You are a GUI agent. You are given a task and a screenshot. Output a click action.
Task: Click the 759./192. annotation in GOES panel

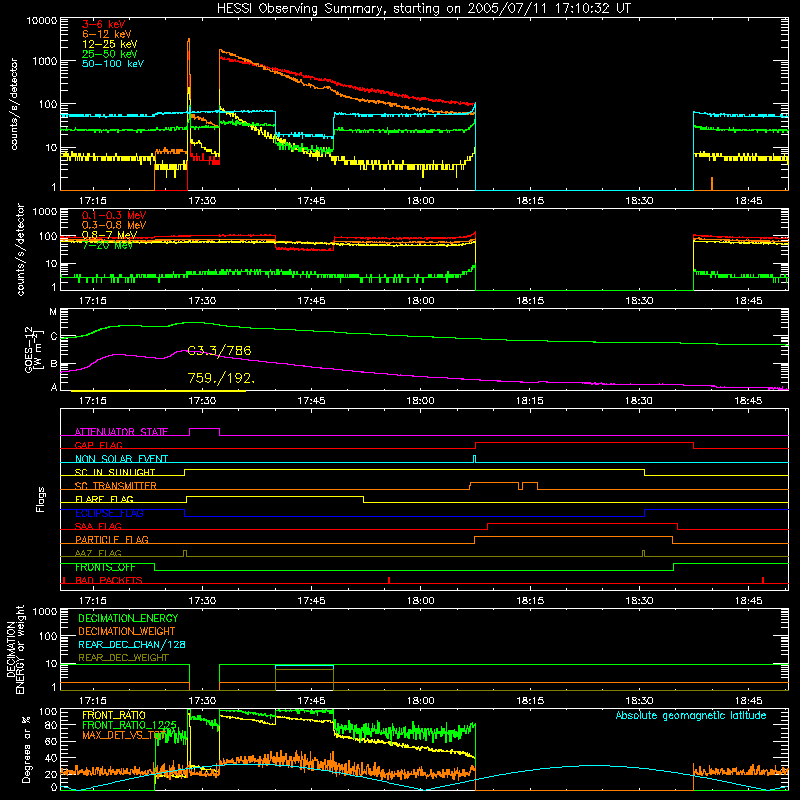(221, 378)
